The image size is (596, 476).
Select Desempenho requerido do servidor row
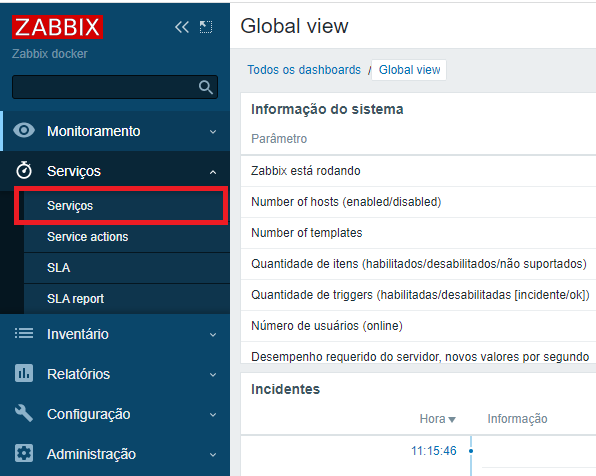[418, 352]
